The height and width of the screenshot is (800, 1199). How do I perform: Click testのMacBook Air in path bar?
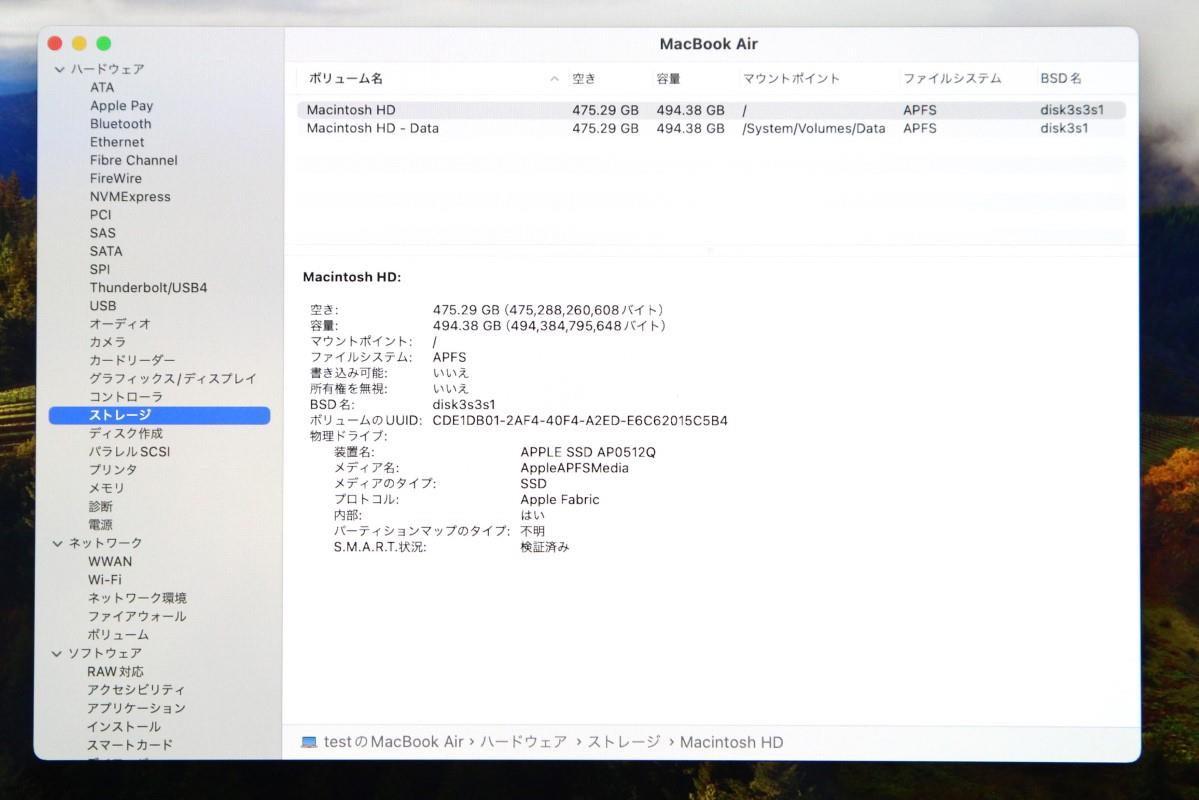coord(394,742)
